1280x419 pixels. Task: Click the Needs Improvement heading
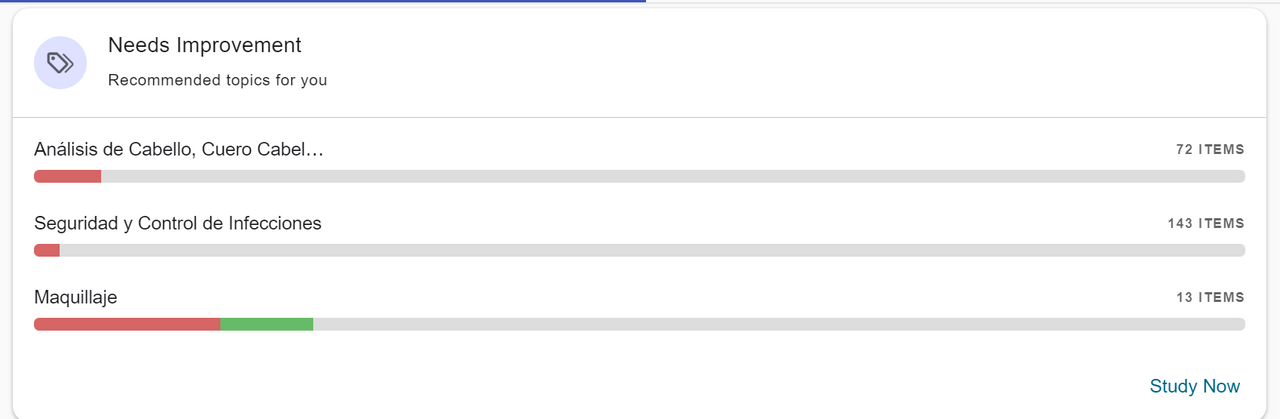pyautogui.click(x=205, y=45)
